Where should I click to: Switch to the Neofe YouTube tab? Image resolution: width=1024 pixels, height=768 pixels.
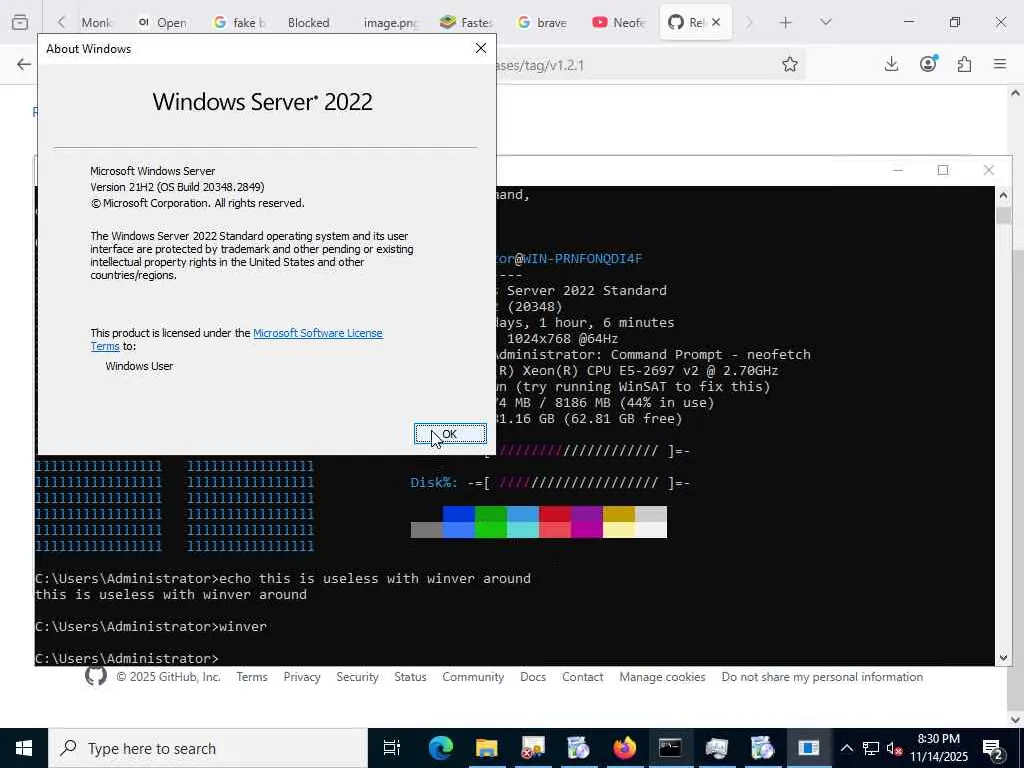pos(618,23)
